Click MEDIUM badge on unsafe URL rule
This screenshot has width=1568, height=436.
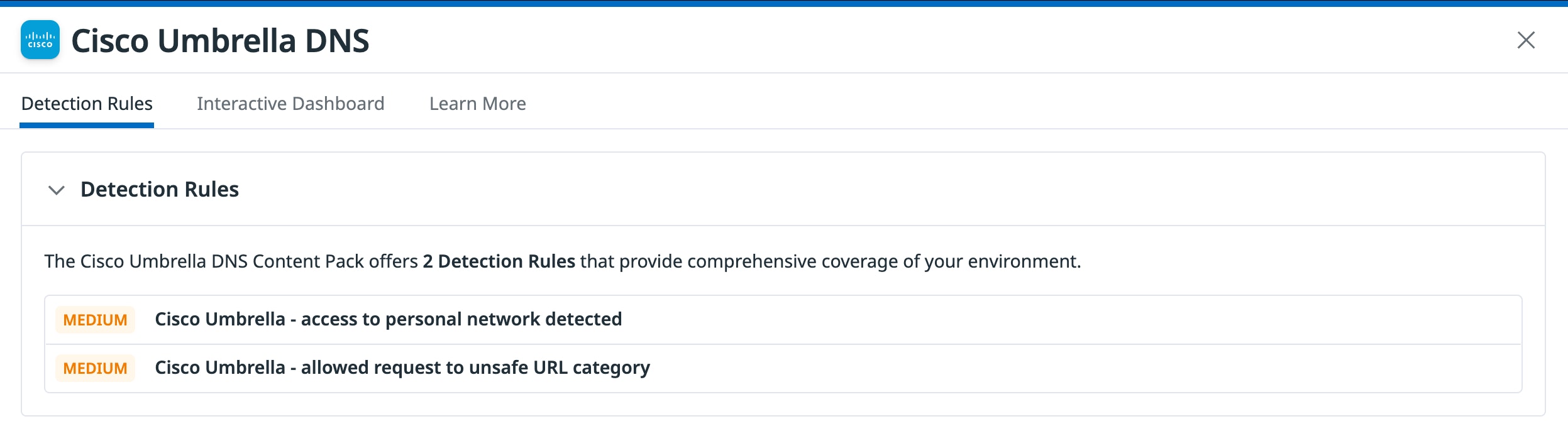(x=96, y=369)
